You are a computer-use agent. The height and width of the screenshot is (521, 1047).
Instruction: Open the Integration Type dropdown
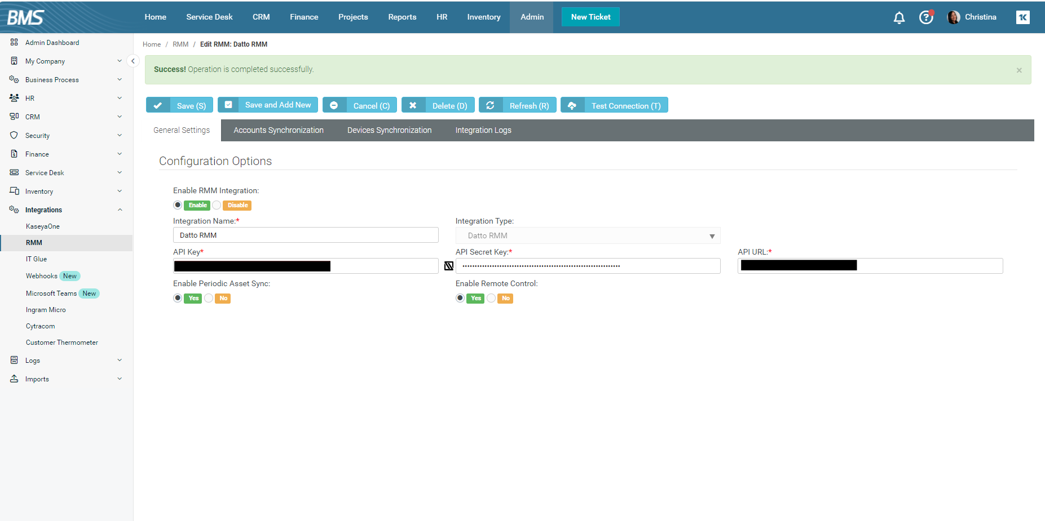[587, 236]
